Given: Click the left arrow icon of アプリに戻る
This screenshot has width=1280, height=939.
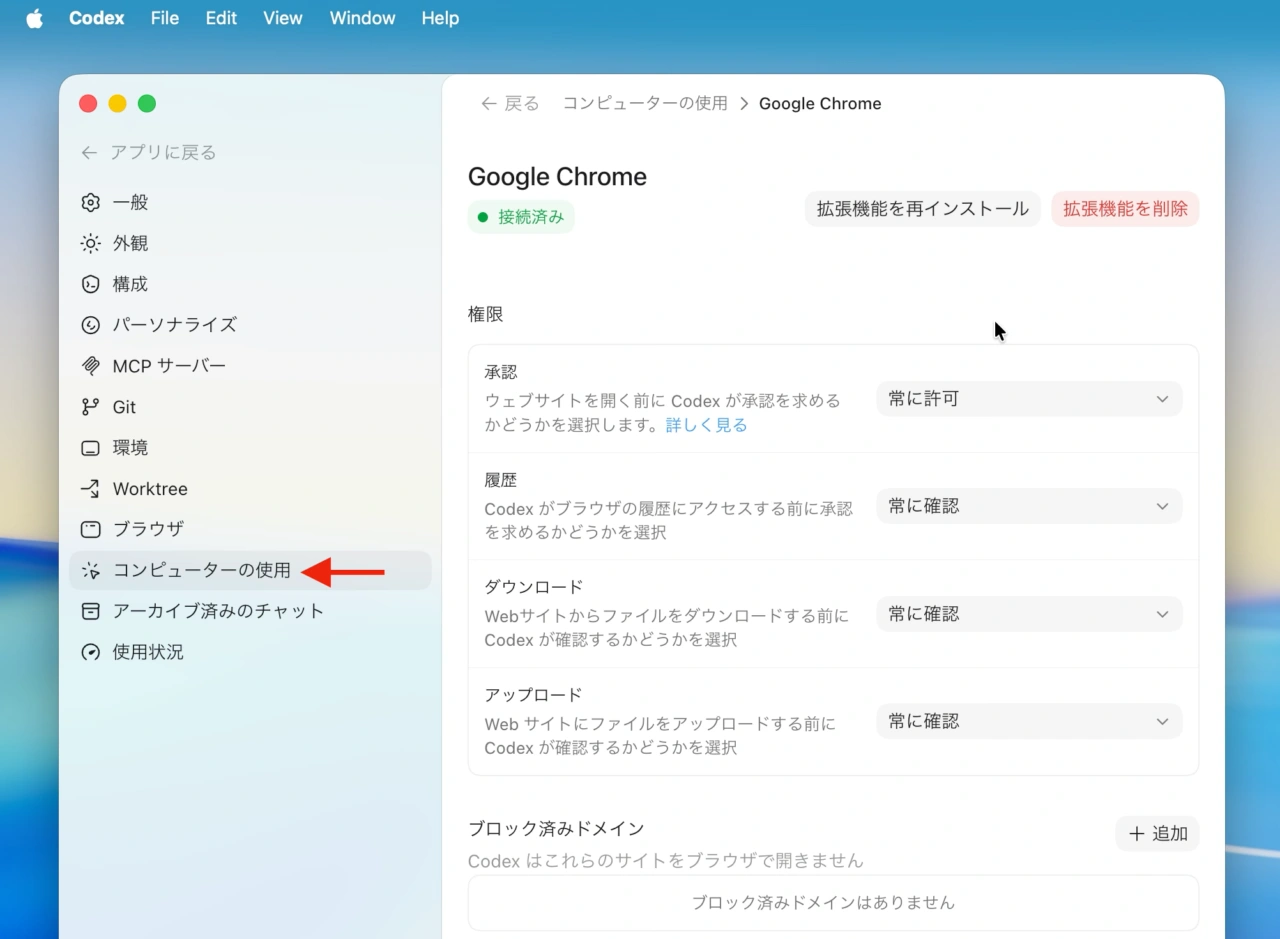Looking at the screenshot, I should pyautogui.click(x=89, y=153).
